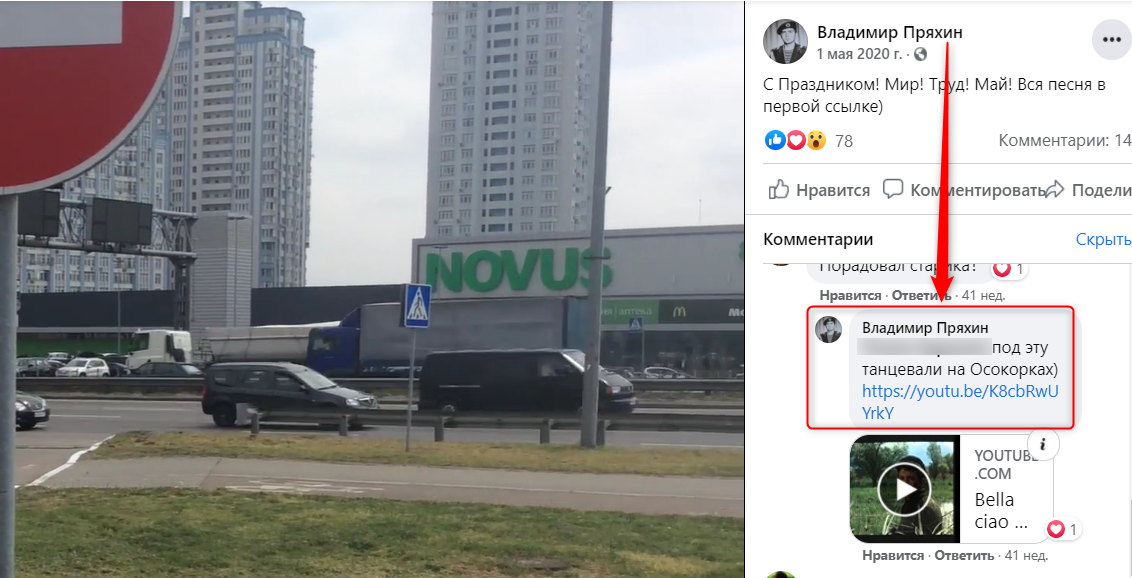This screenshot has height=578, width=1132.
Task: Click the red heart reaction icon
Action: click(x=796, y=140)
